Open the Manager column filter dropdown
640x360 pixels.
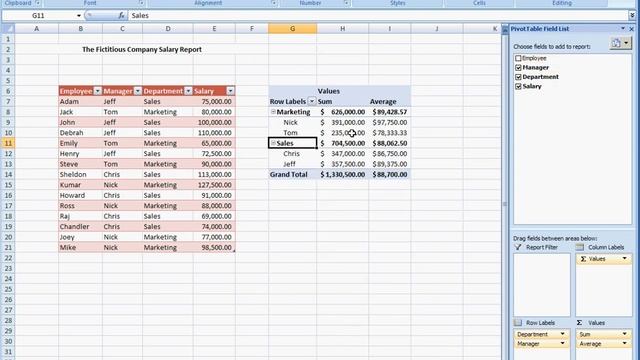[138, 91]
